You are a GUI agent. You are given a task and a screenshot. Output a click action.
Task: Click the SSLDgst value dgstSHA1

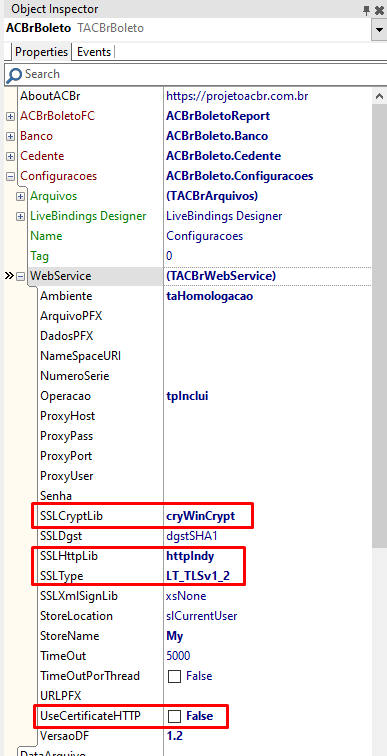pyautogui.click(x=192, y=536)
